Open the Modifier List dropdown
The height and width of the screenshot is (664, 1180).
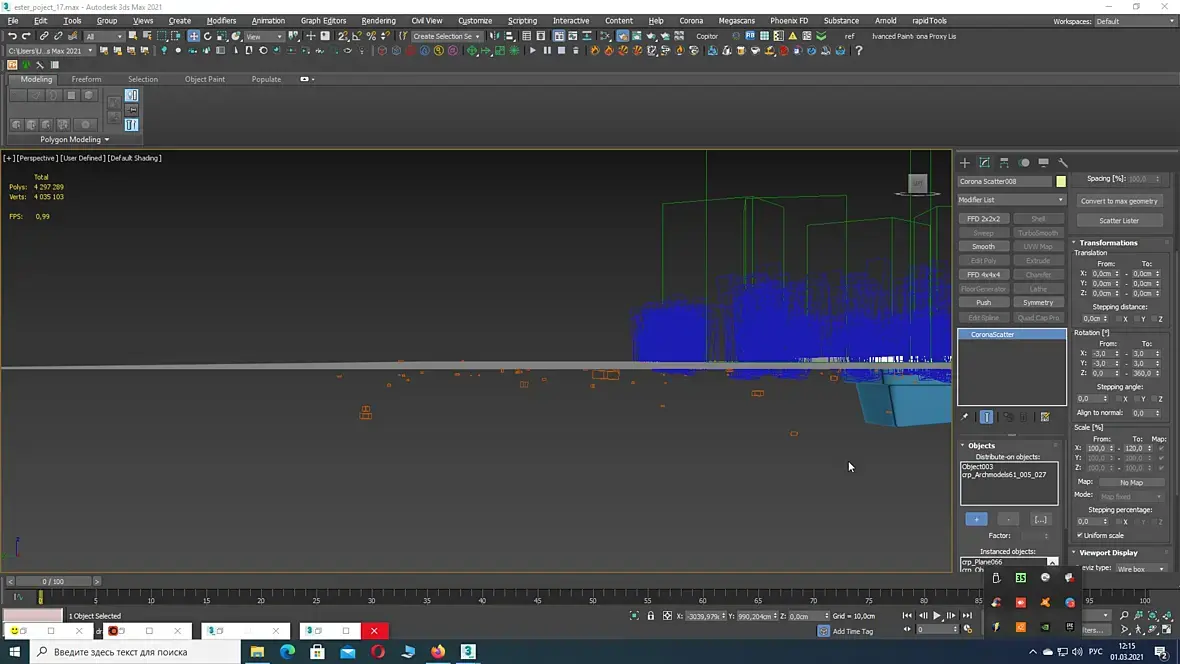point(1011,200)
